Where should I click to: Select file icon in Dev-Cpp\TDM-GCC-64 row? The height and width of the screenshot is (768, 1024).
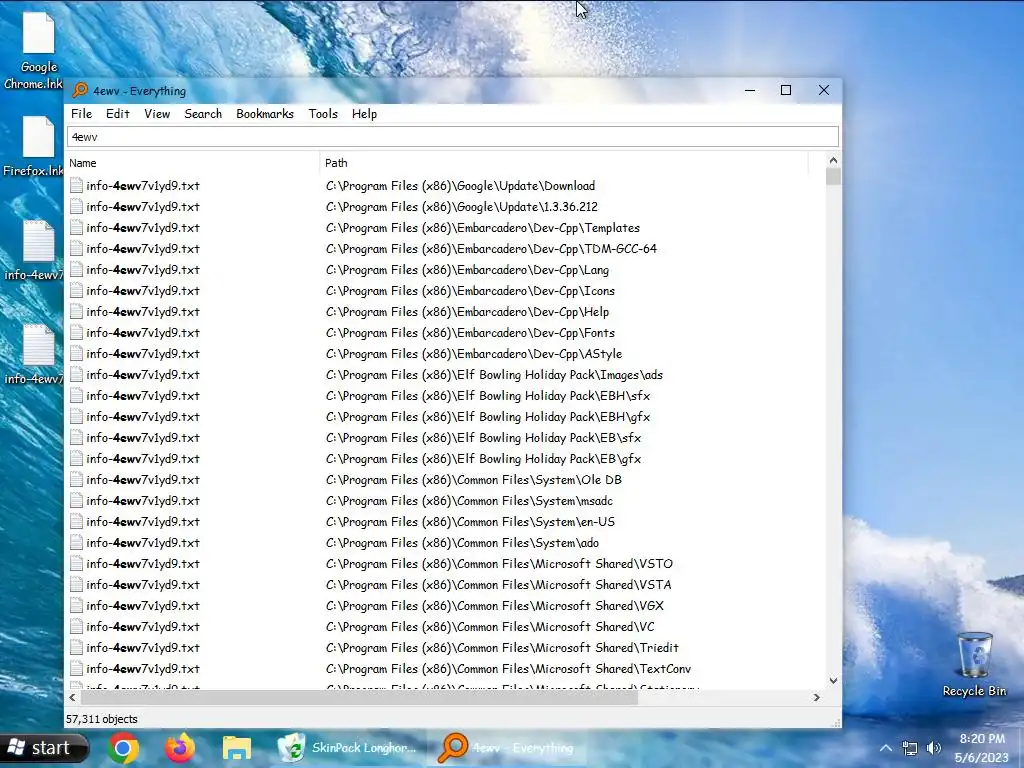(x=76, y=248)
